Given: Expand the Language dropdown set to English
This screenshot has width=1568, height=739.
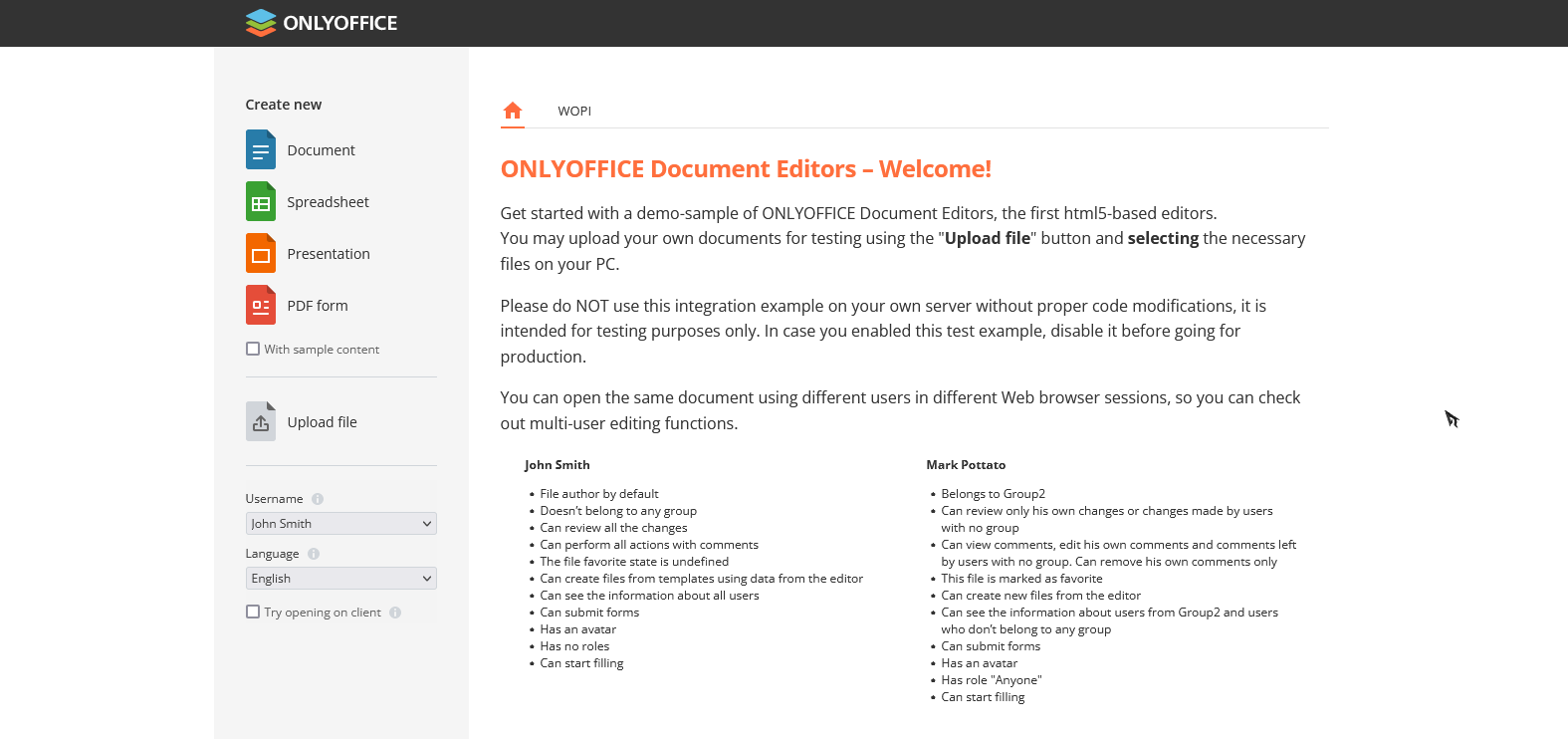Looking at the screenshot, I should (340, 579).
